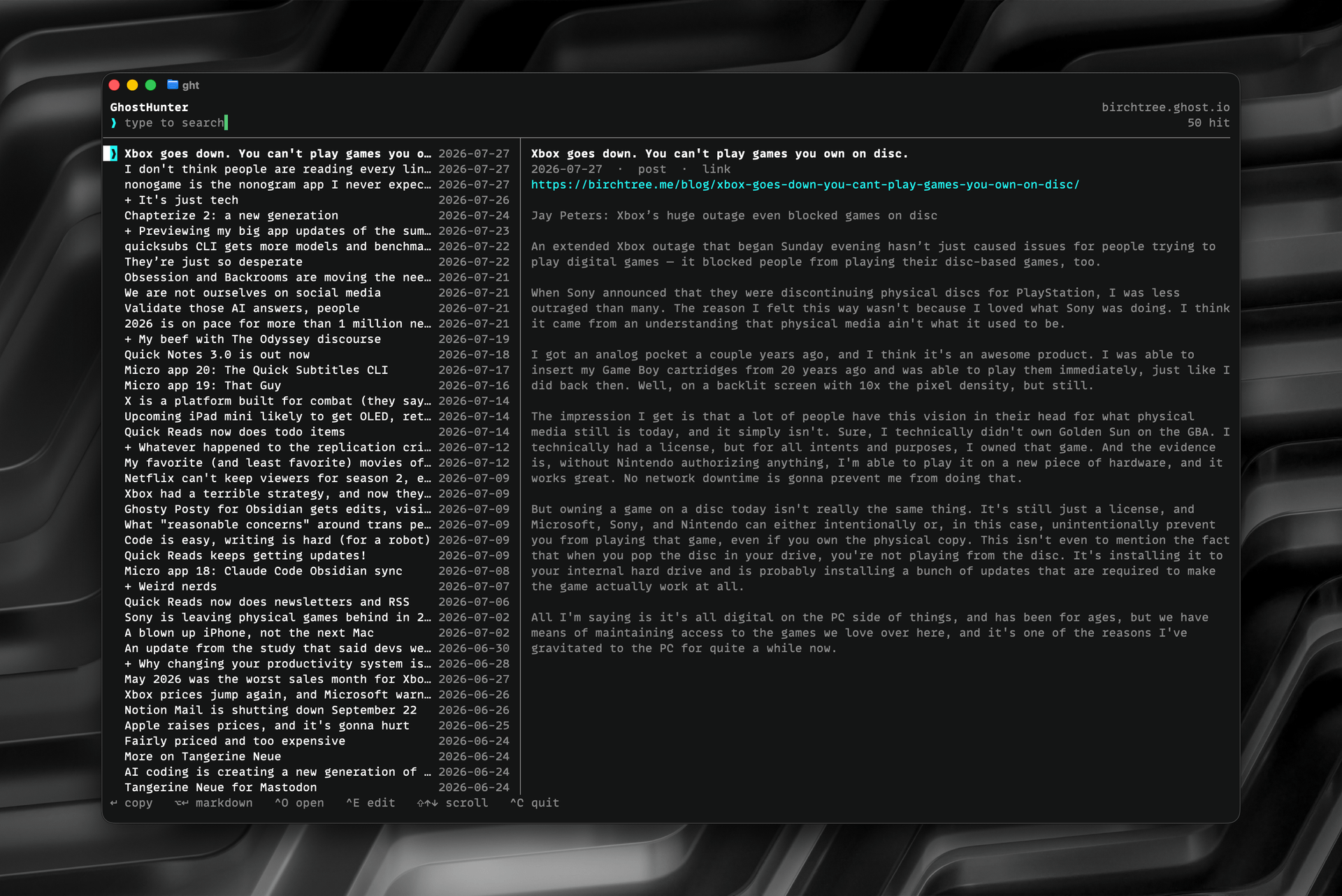Viewport: 1342px width, 896px height.
Task: Click the '50 hit' result count
Action: coord(1208,123)
